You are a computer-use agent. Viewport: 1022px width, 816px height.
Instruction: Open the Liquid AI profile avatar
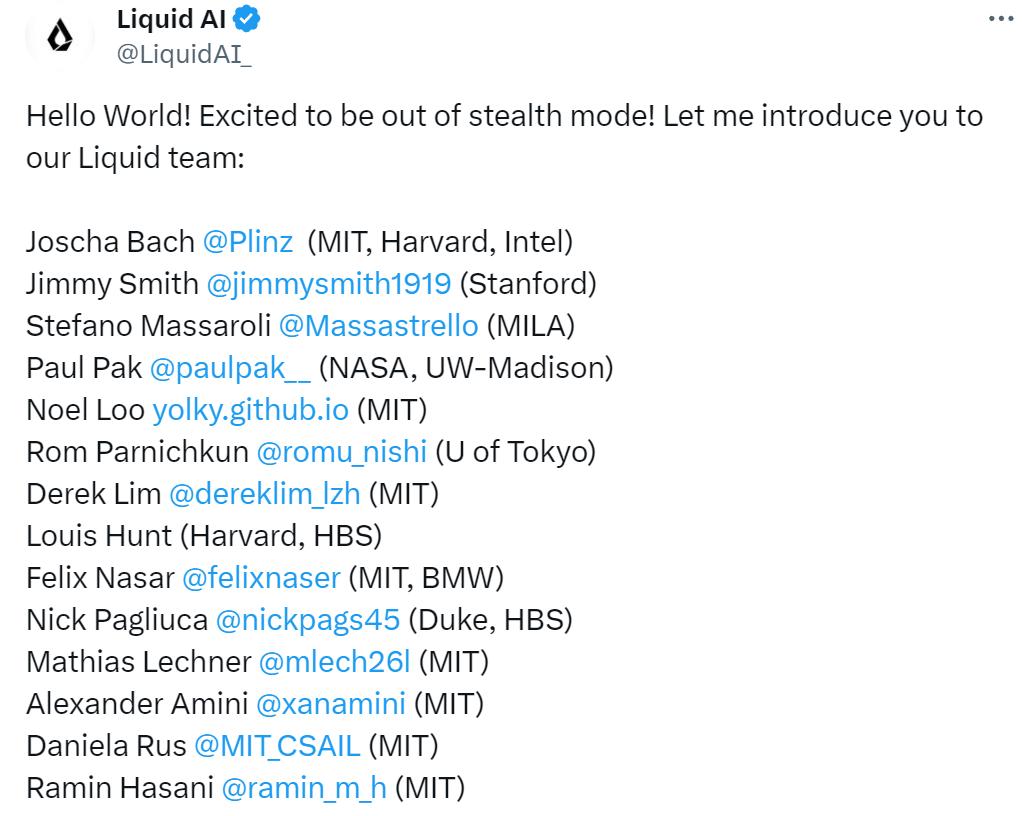pyautogui.click(x=60, y=36)
